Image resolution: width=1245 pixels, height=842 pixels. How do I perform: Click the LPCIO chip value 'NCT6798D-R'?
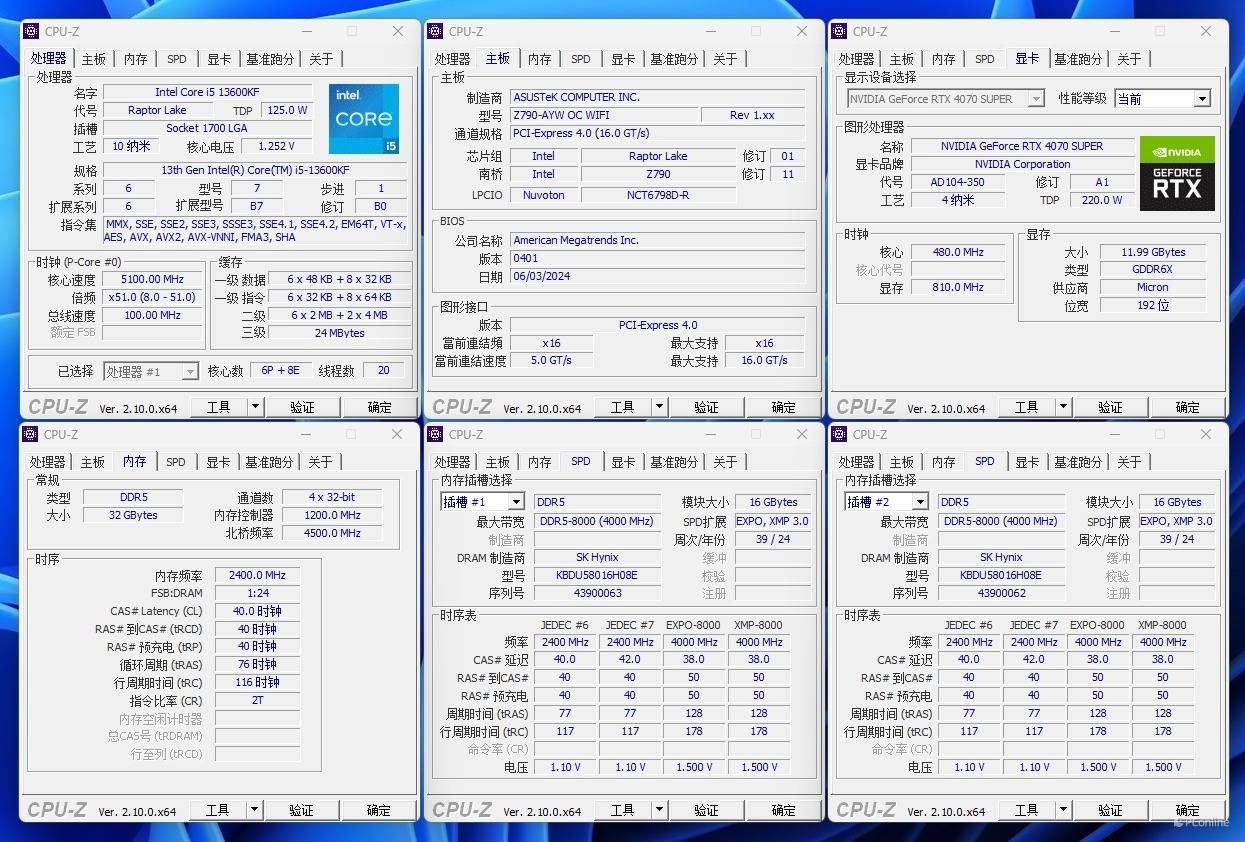pyautogui.click(x=659, y=195)
